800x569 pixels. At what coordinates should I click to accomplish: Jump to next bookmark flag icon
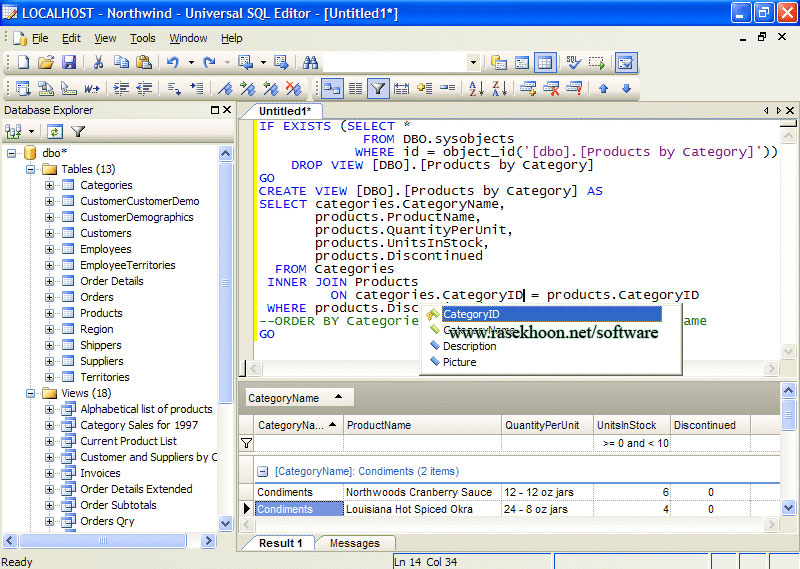pos(247,88)
